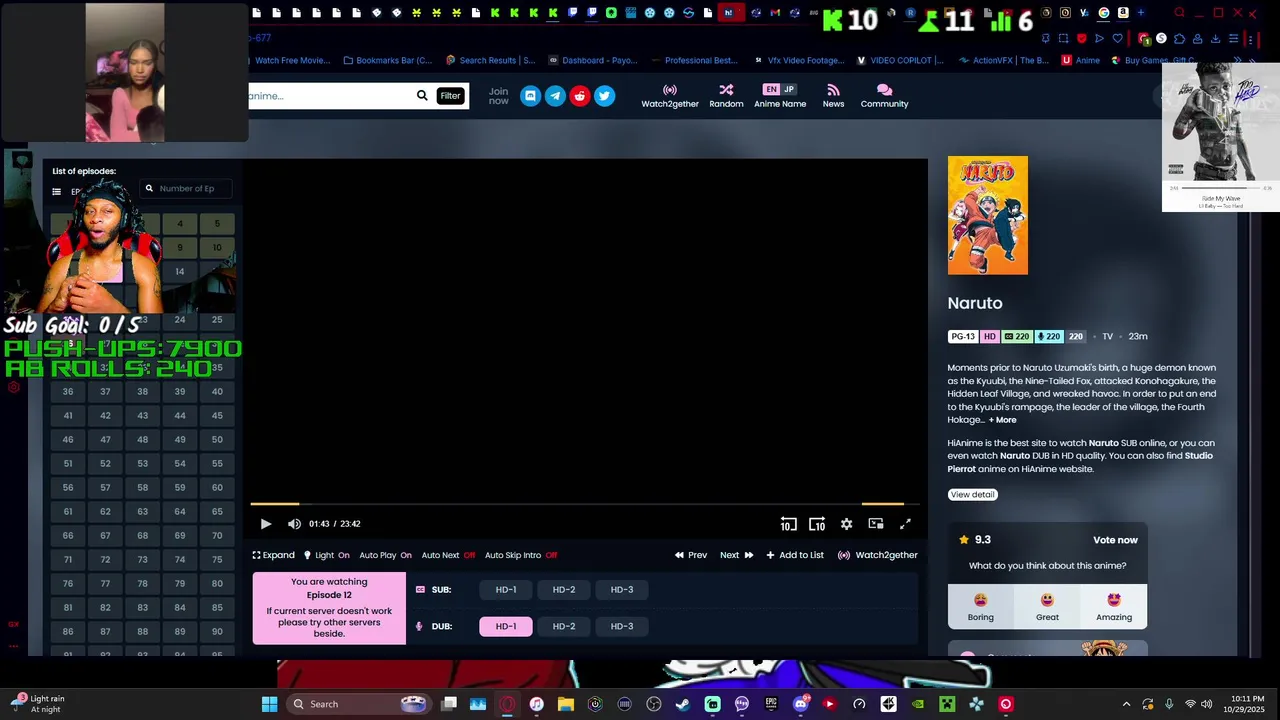Open Opera GX browser in taskbar
The image size is (1280, 720).
coord(507,704)
